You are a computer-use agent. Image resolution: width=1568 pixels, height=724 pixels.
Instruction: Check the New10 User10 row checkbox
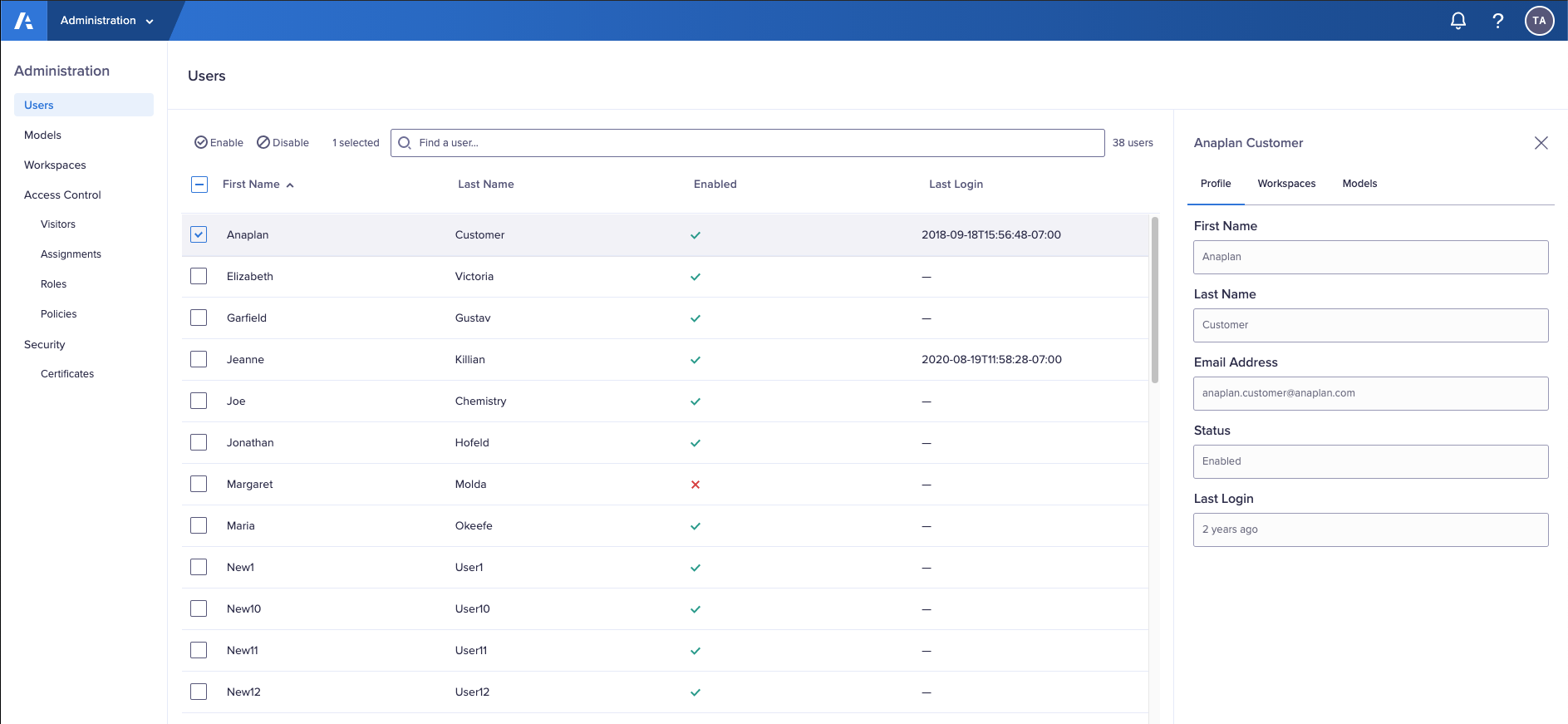tap(199, 608)
